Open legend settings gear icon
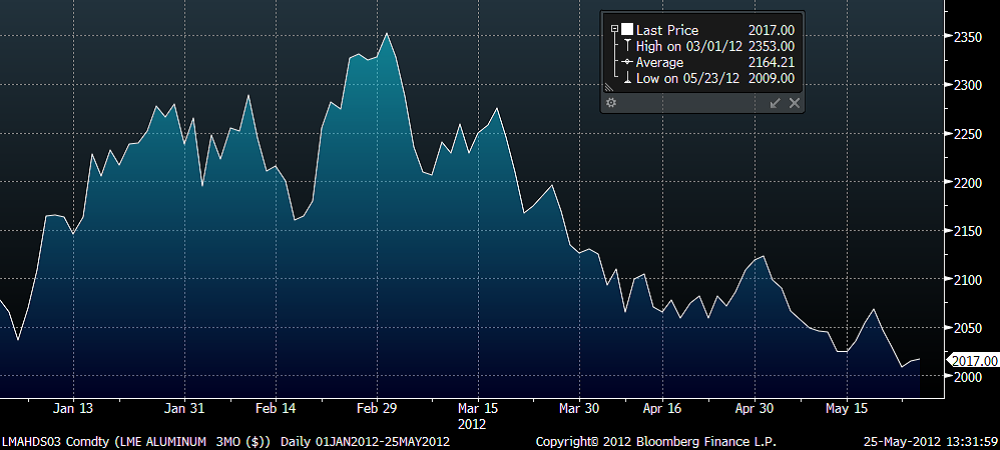 tap(611, 103)
